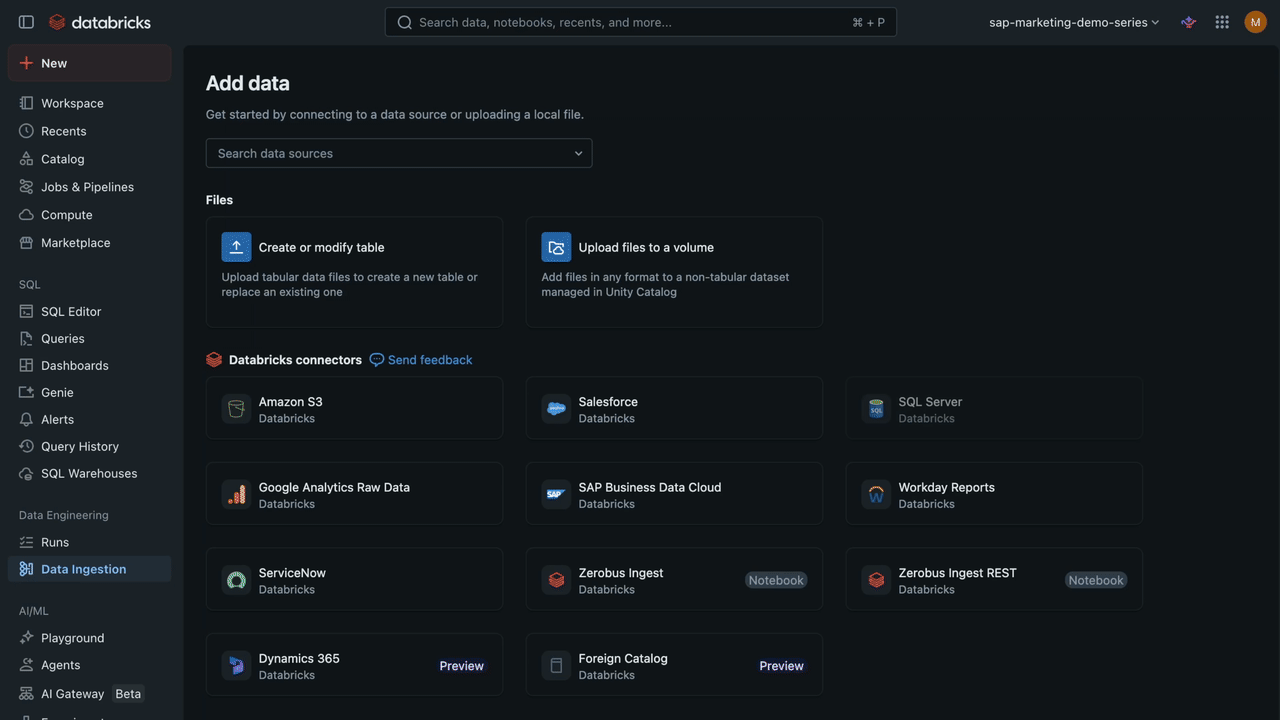
Task: Select the SQL Editor icon in the sidebar
Action: point(22,310)
